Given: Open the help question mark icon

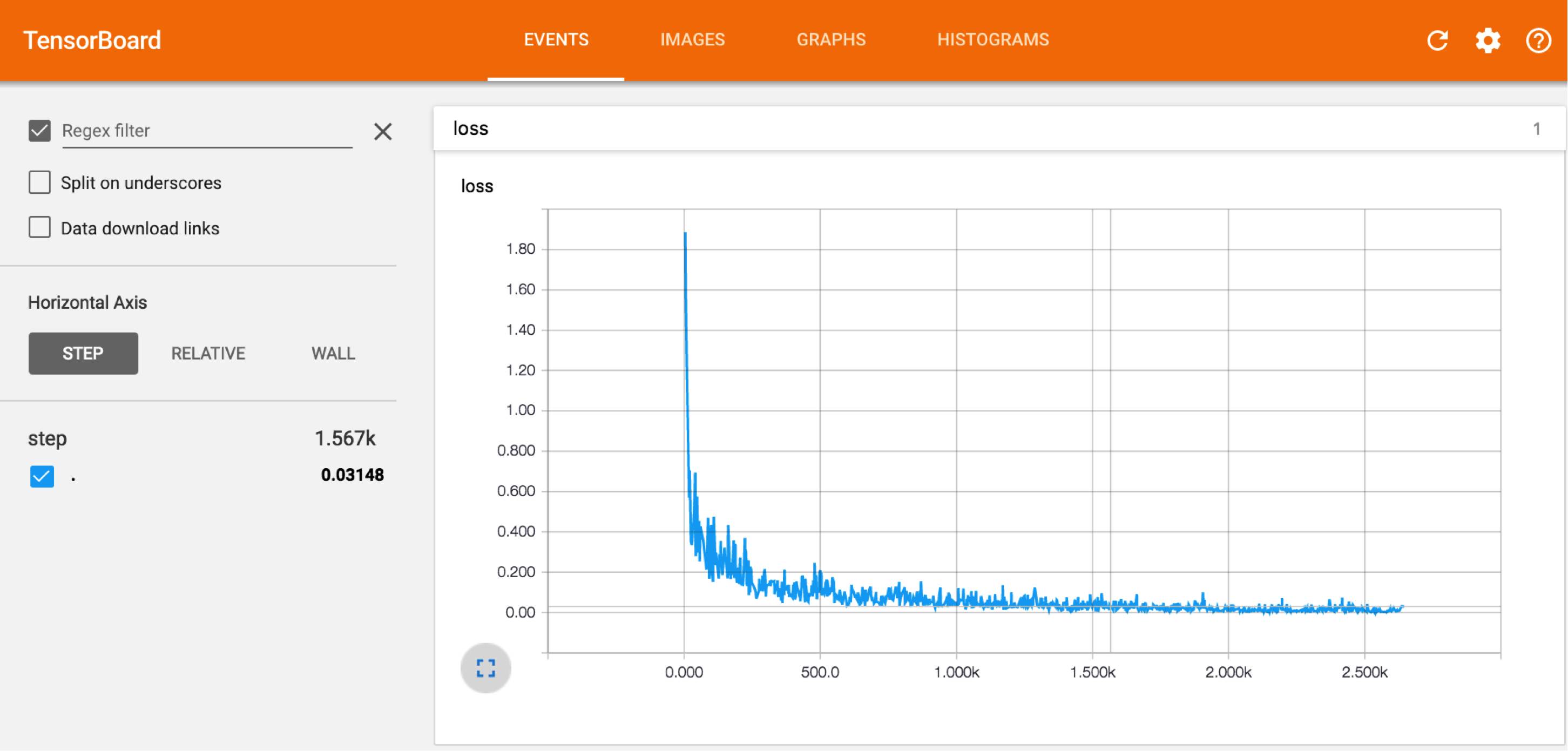Looking at the screenshot, I should [x=1538, y=41].
